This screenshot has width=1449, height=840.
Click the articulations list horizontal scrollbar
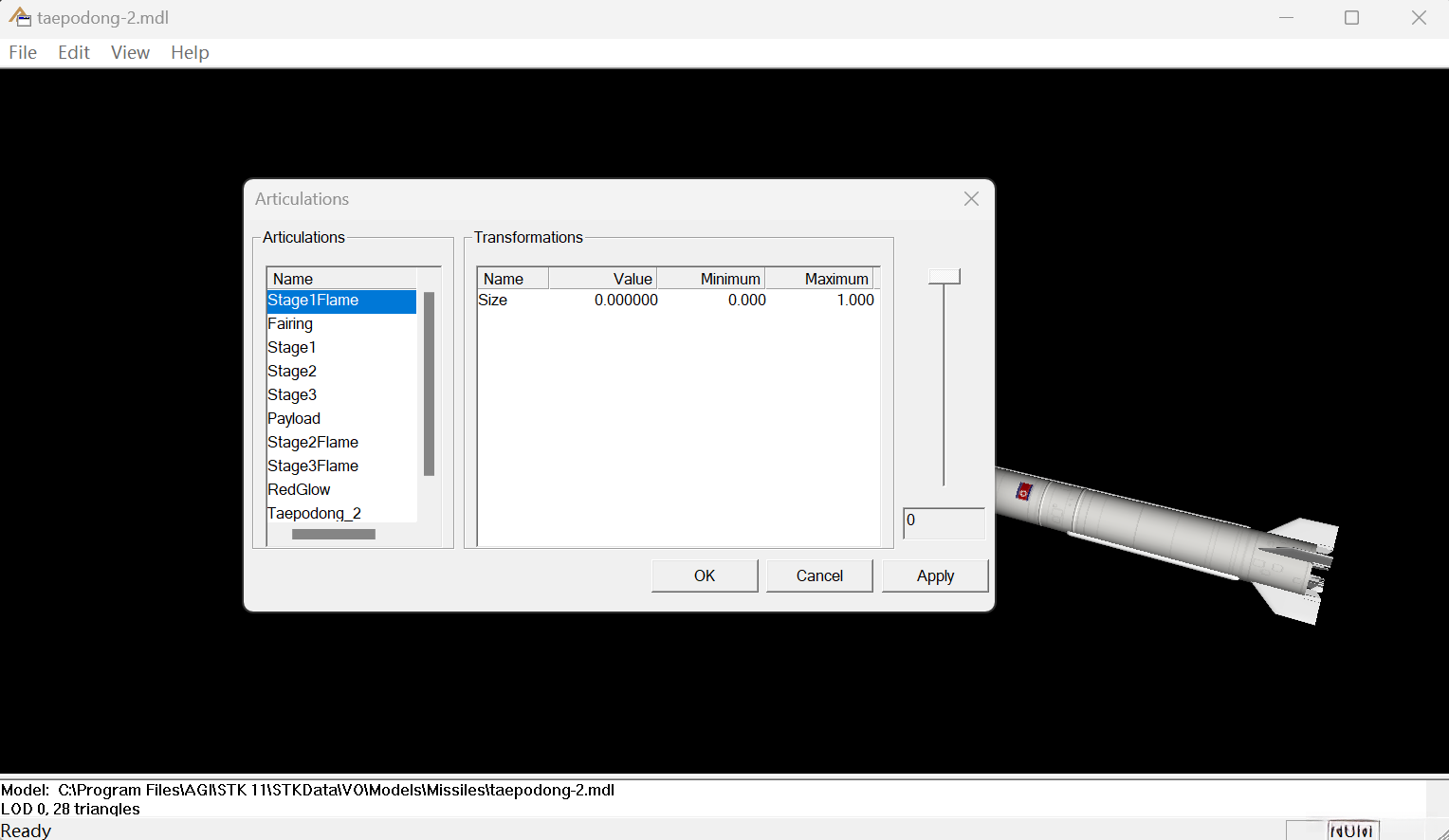click(334, 535)
